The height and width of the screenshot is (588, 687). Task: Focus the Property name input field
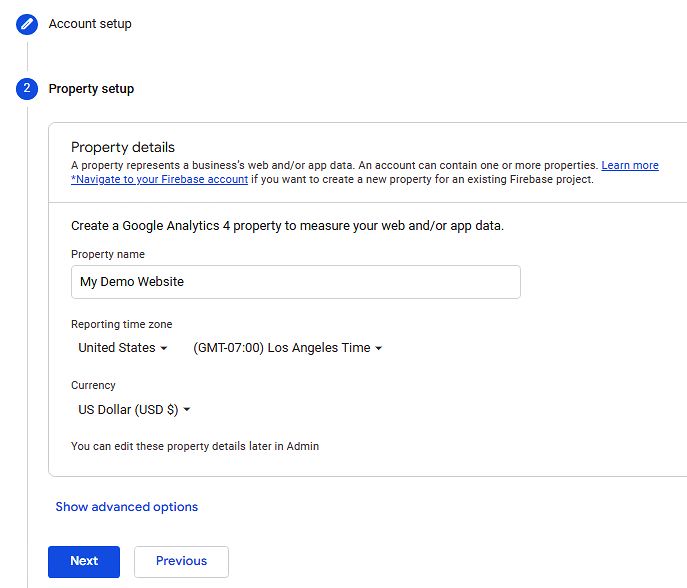coord(296,282)
